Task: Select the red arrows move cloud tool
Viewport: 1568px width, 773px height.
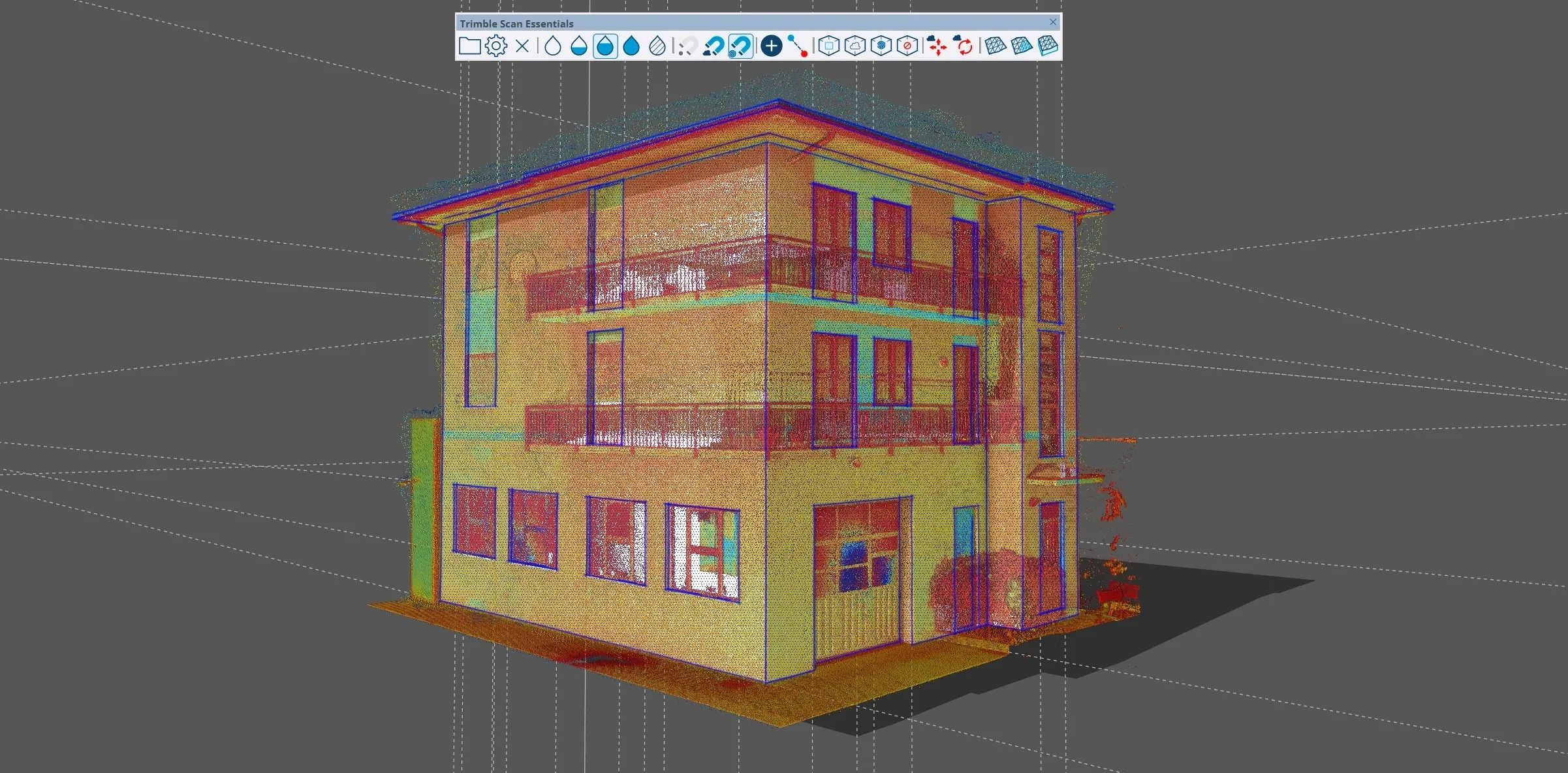Action: [937, 46]
